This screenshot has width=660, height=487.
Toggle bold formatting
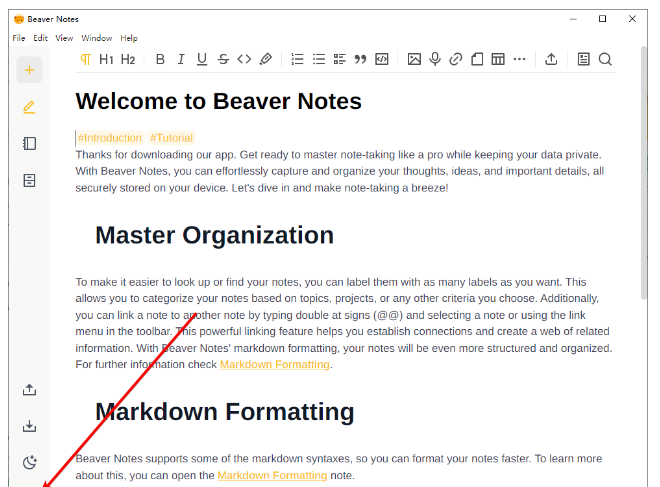(x=160, y=59)
